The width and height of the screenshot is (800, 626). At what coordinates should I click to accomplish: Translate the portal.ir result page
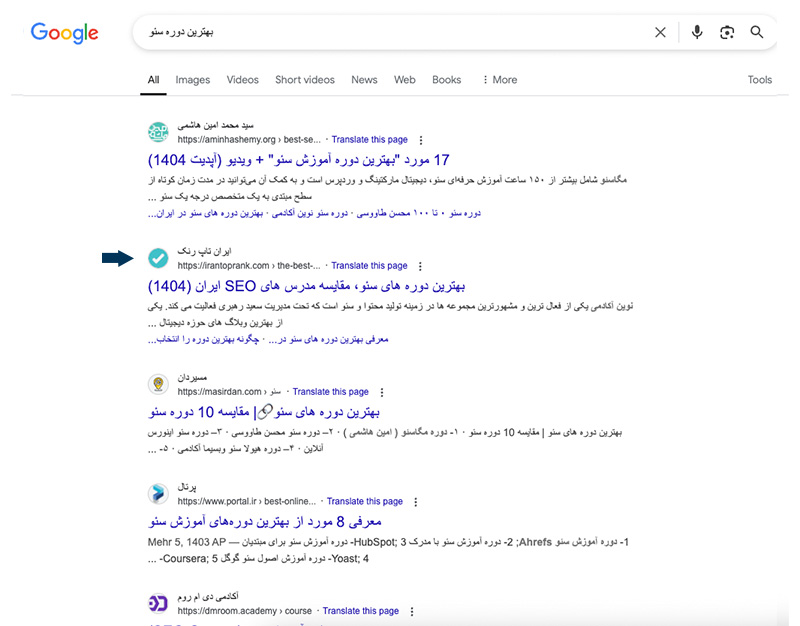coord(365,501)
